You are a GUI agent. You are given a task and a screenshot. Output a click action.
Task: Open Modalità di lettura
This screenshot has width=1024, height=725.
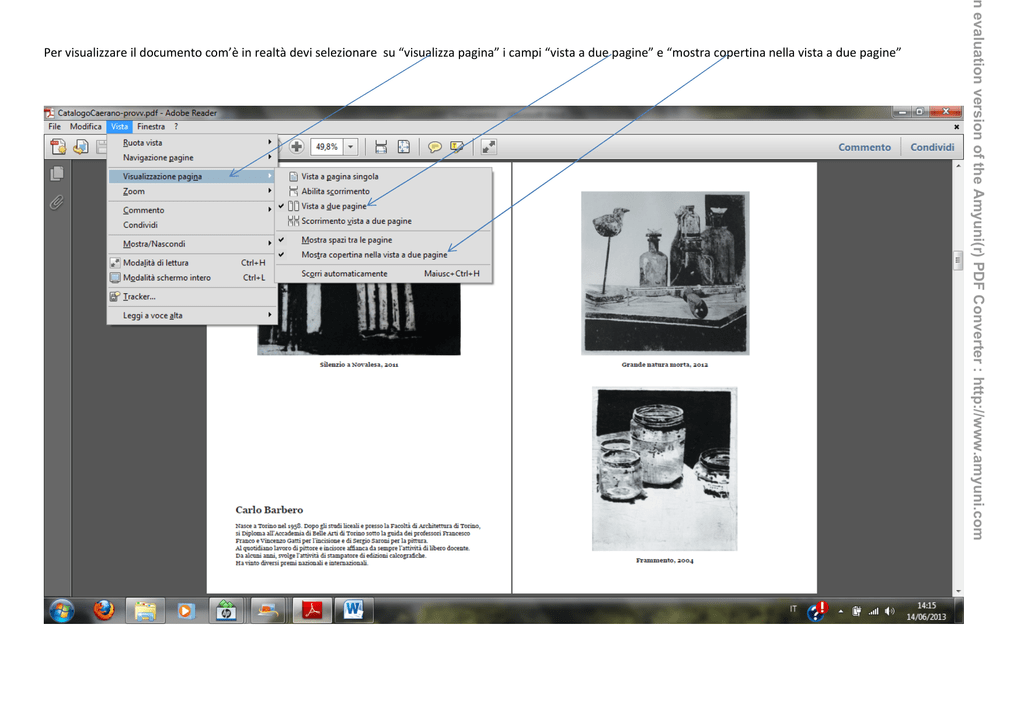pyautogui.click(x=192, y=263)
